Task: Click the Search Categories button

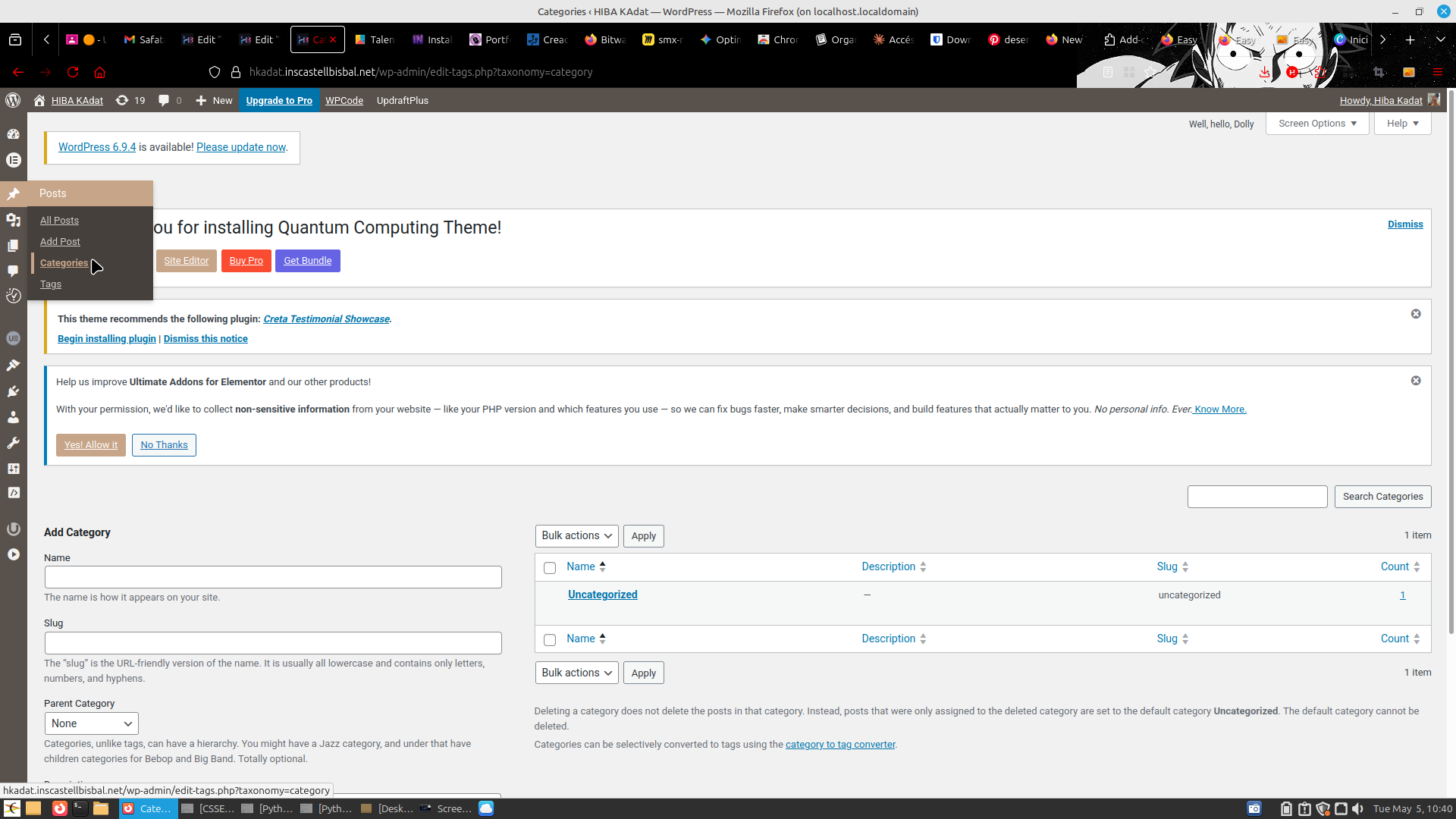Action: point(1382,497)
